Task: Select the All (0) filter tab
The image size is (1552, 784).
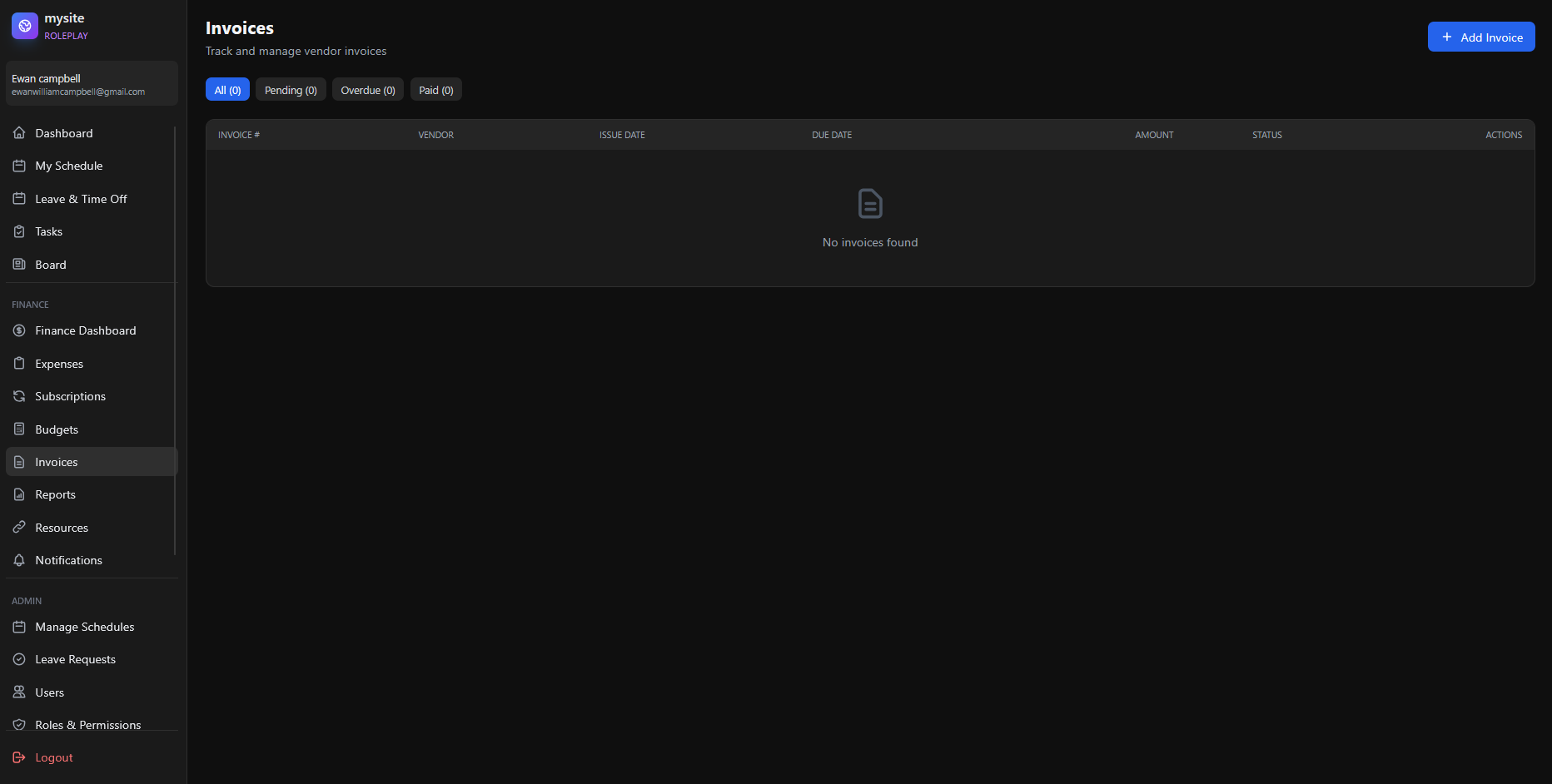Action: [x=227, y=90]
